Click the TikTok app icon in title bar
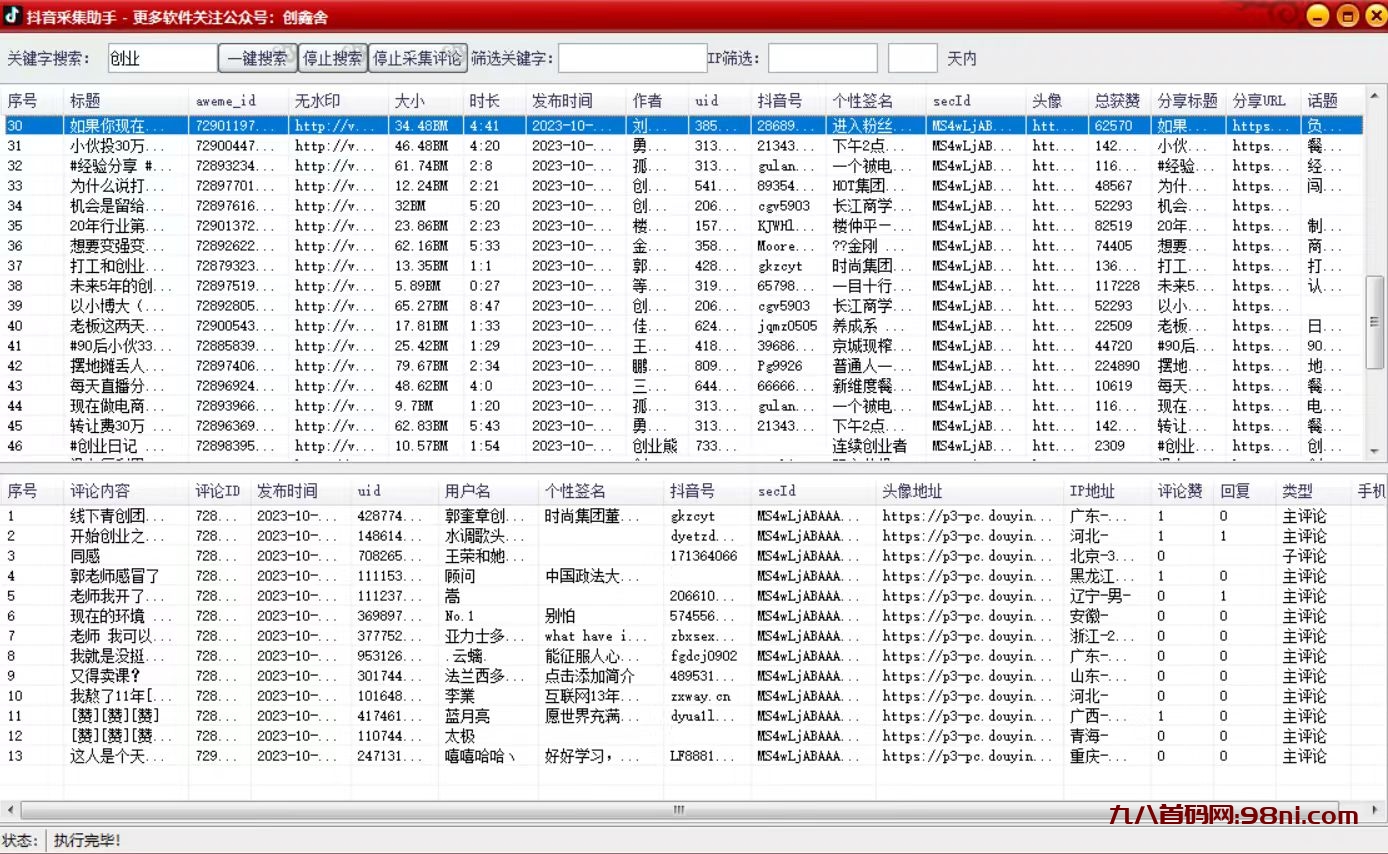The width and height of the screenshot is (1388, 854). (x=12, y=15)
